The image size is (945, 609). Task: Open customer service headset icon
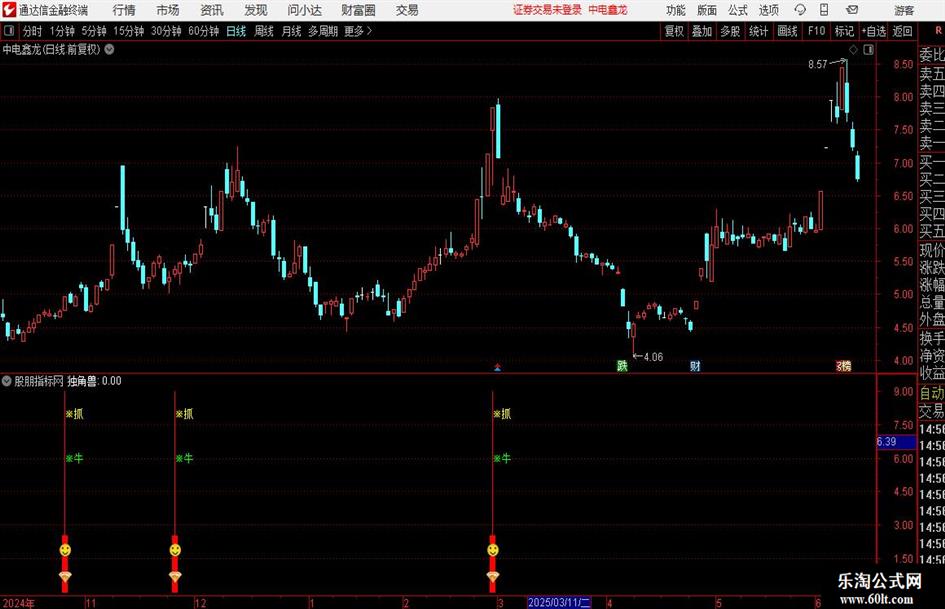(x=800, y=10)
